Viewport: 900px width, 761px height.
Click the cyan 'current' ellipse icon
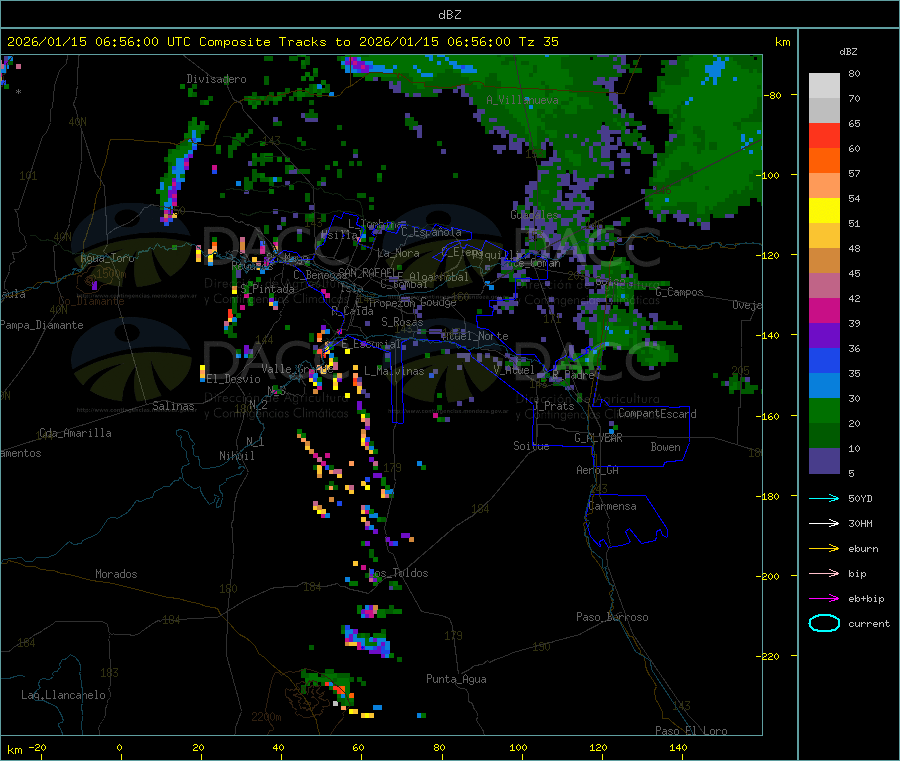824,624
